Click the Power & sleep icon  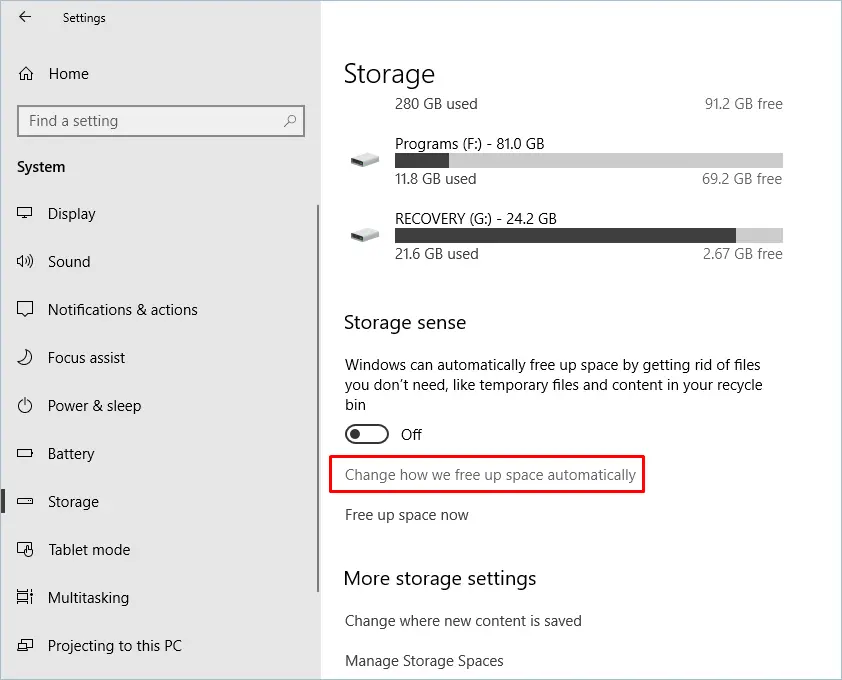26,406
